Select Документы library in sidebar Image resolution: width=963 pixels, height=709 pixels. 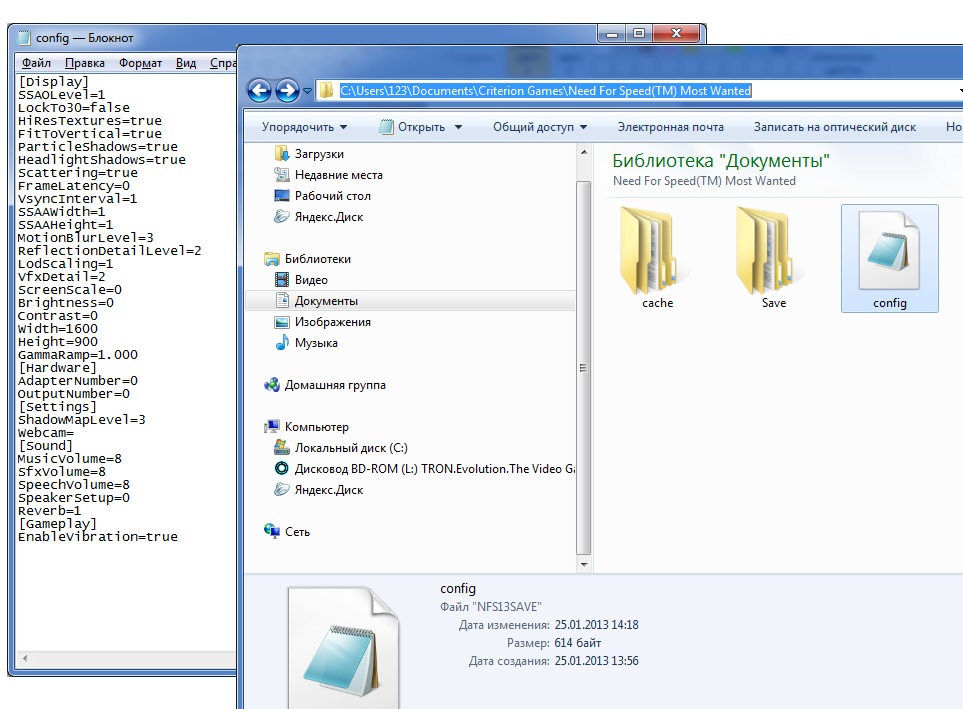pos(325,301)
